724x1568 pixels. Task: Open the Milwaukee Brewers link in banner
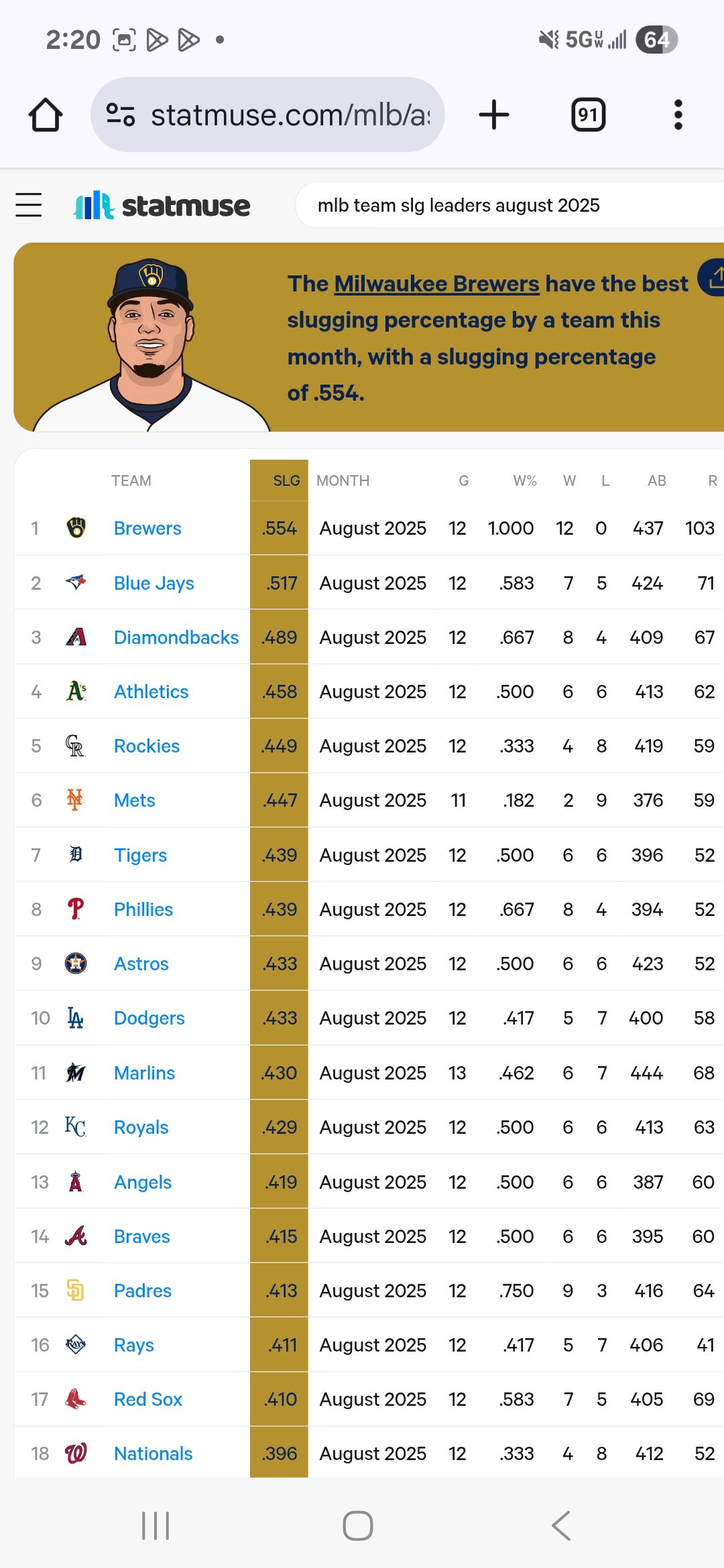pyautogui.click(x=436, y=284)
